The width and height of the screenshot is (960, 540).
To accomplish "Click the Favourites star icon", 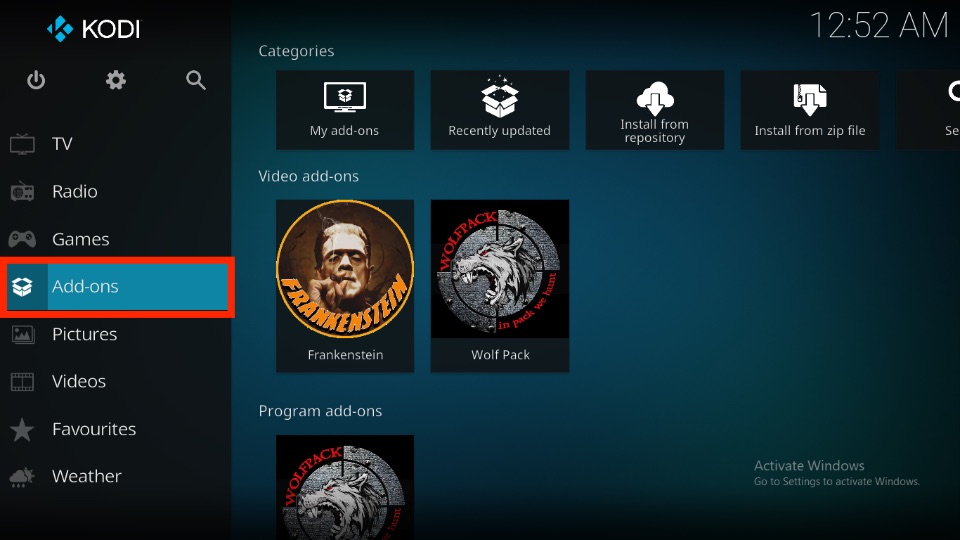I will point(22,429).
